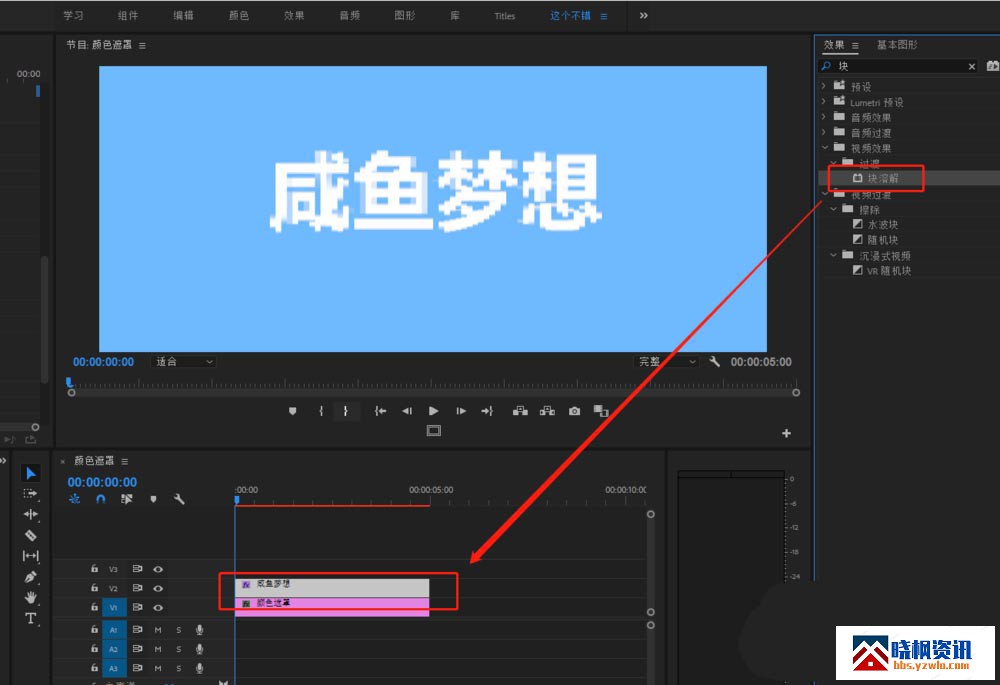Select the Hand tool
The width and height of the screenshot is (1000, 685).
pos(30,598)
